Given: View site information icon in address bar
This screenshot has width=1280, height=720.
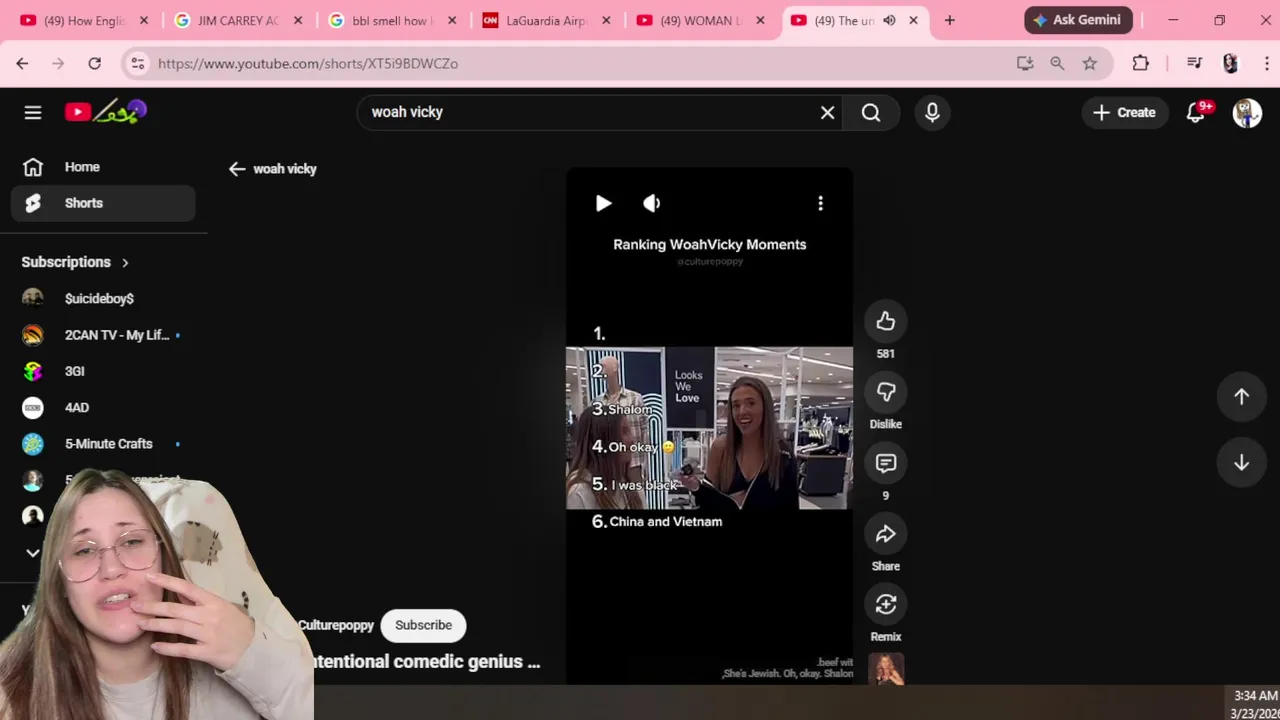Looking at the screenshot, I should tap(138, 63).
